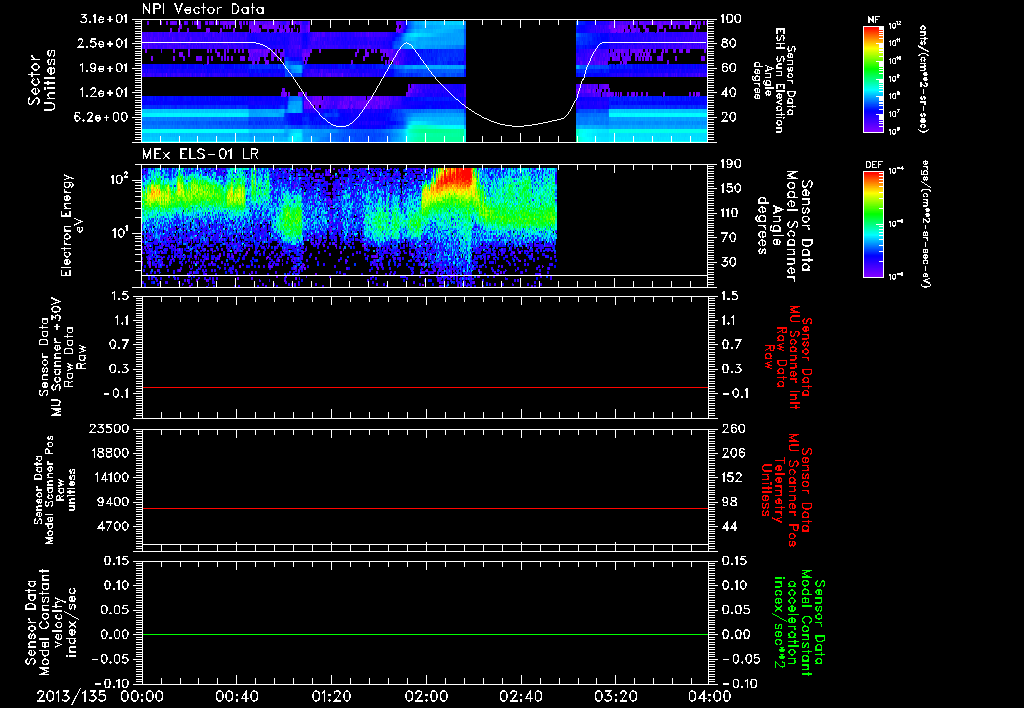Click the 260 tick on the telemetry axis

pos(731,428)
